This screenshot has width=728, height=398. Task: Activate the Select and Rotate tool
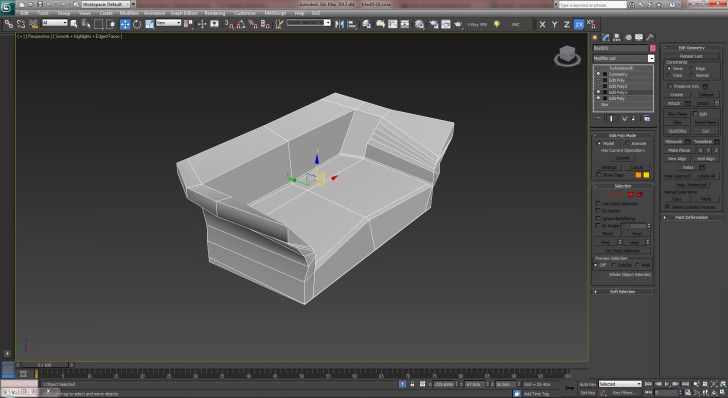[137, 24]
